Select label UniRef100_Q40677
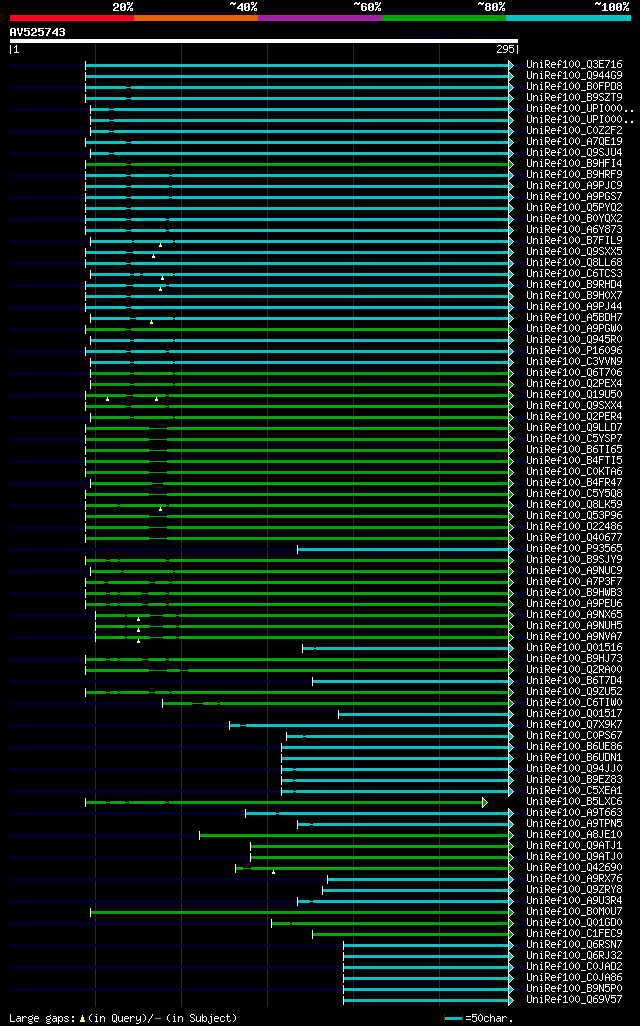The width and height of the screenshot is (640, 1026). coord(575,537)
